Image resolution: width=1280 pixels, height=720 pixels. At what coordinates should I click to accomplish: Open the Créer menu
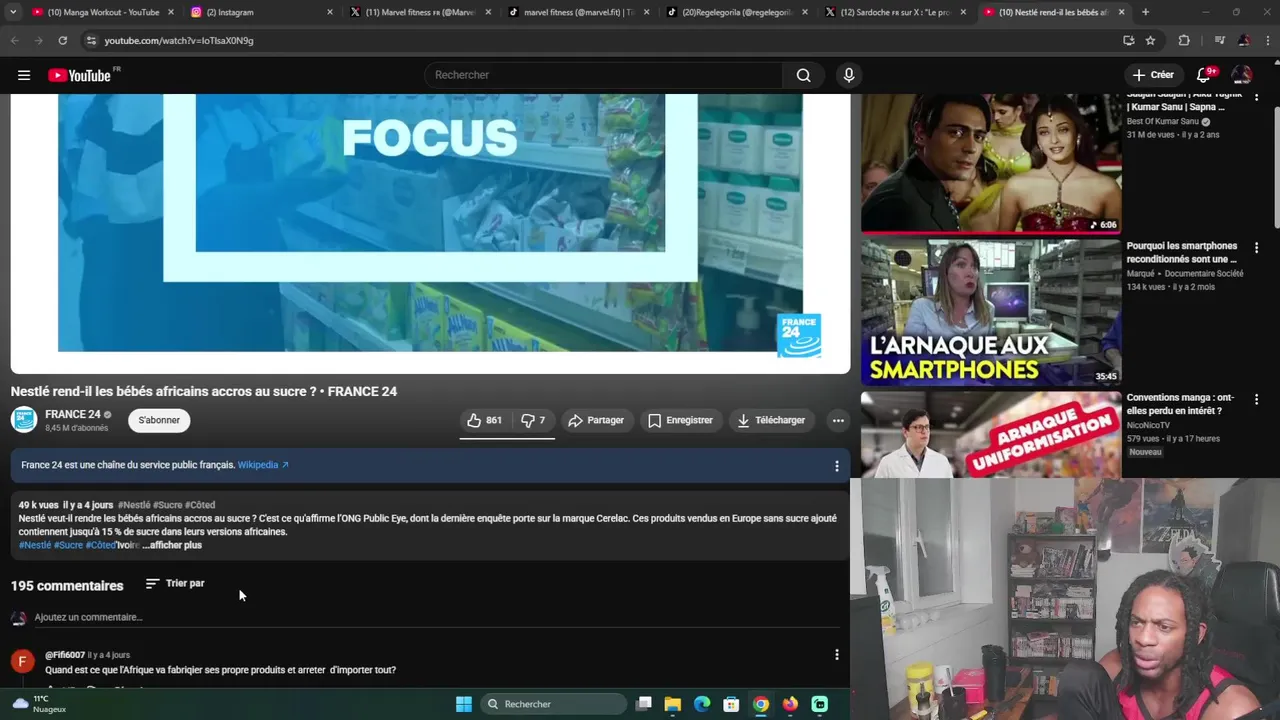[1153, 75]
